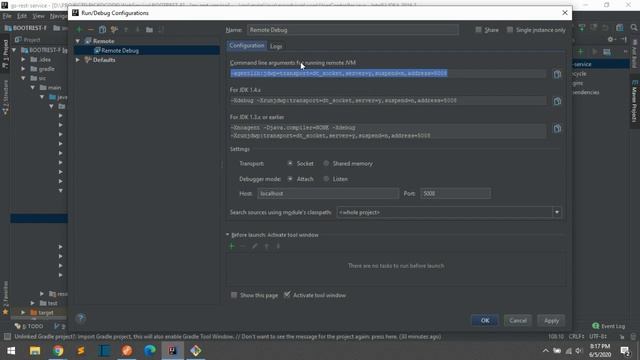Apply the configuration changes
Image resolution: width=640 pixels, height=360 pixels.
[551, 320]
